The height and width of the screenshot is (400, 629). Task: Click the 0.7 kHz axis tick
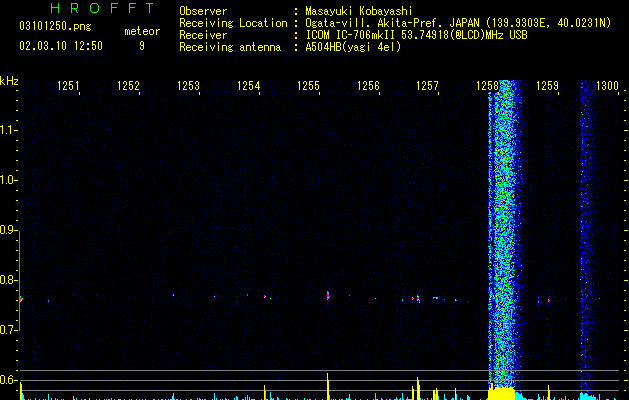click(x=8, y=330)
